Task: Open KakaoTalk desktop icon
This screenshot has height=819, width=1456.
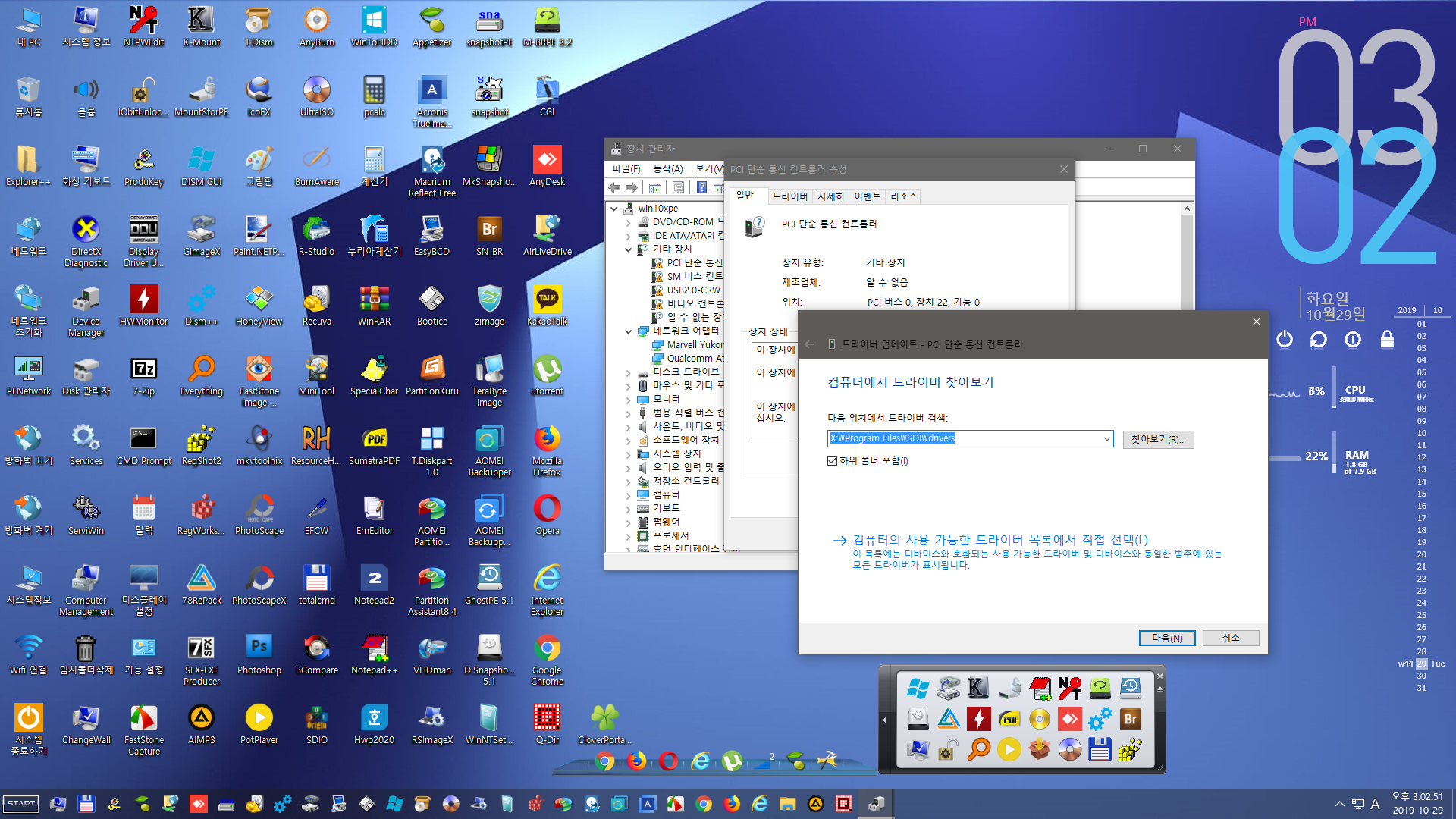Action: pos(547,306)
